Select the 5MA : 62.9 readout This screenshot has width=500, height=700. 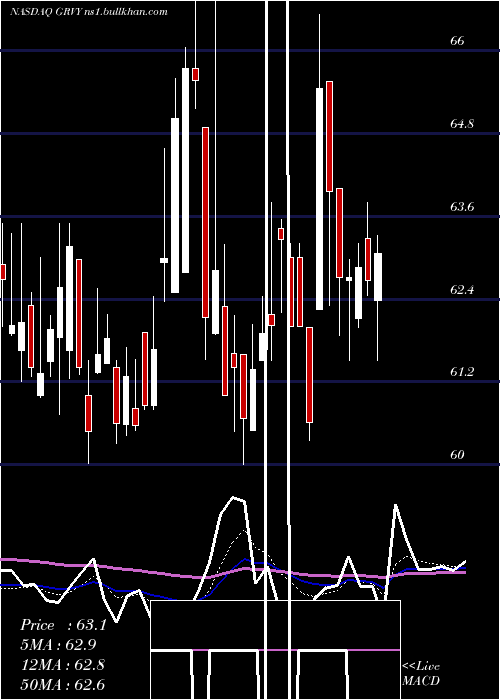click(58, 645)
